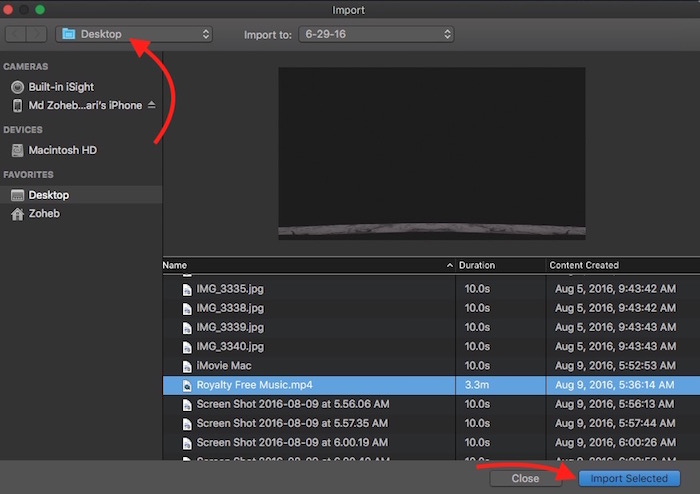The width and height of the screenshot is (700, 494).
Task: Click the iPhone device icon in sidebar
Action: [x=18, y=105]
